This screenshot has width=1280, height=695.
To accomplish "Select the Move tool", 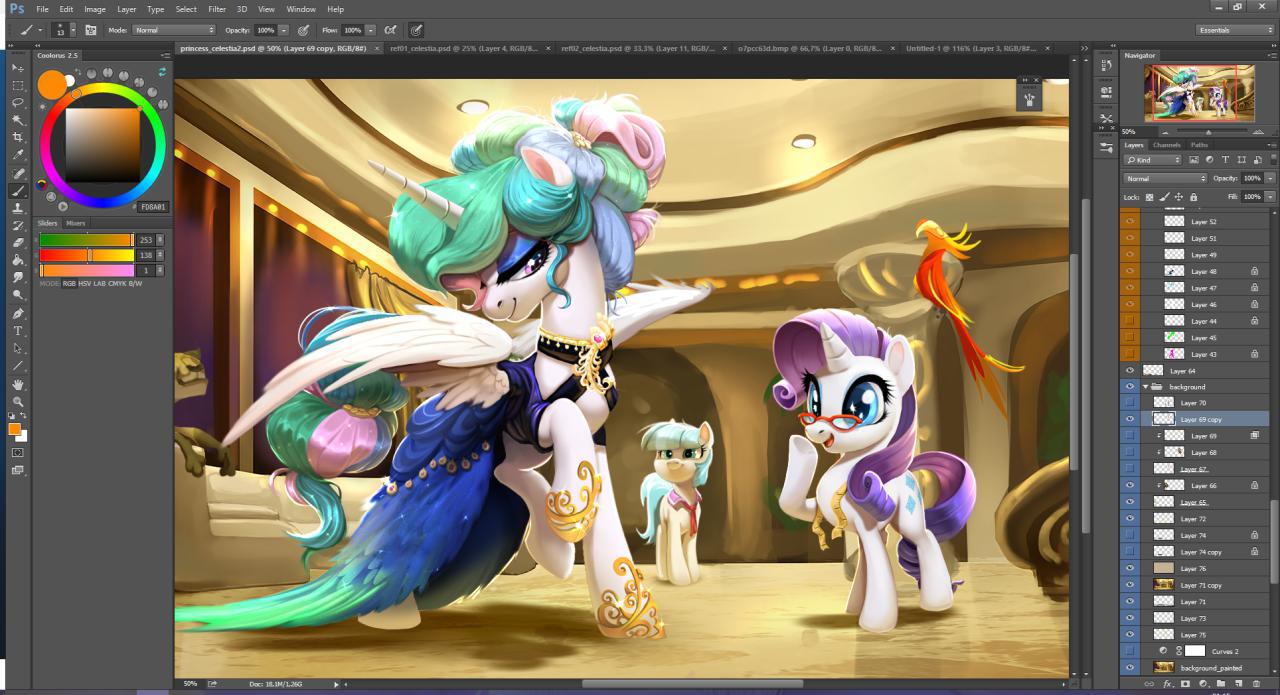I will click(18, 67).
